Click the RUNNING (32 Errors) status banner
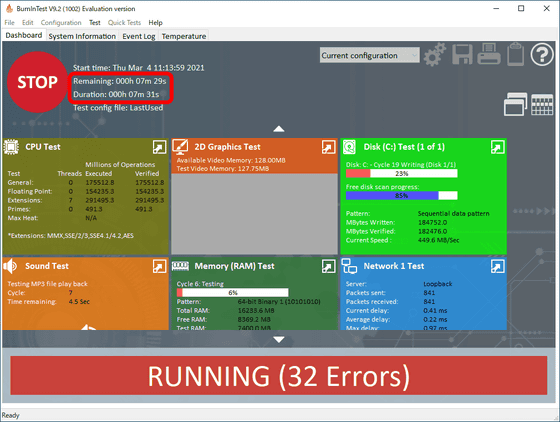Screen dimensions: 560x422 [x=279, y=376]
